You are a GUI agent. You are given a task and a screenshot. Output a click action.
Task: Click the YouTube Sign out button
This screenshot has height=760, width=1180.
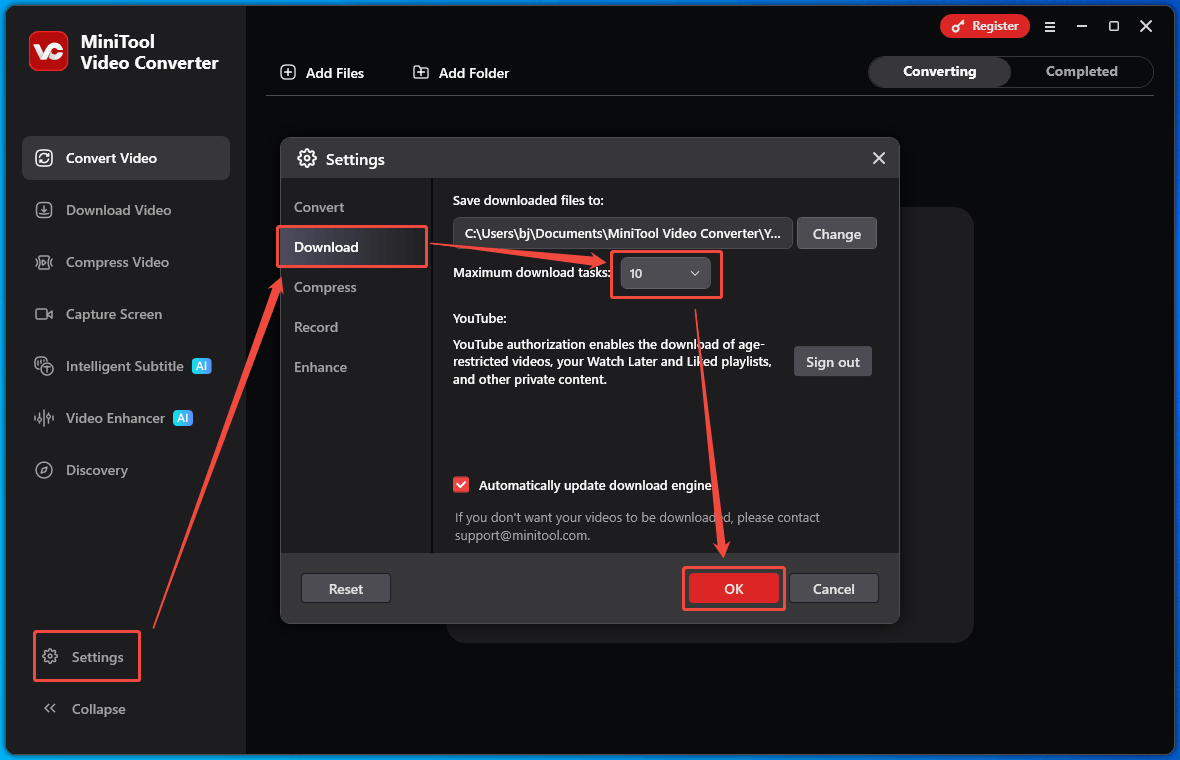click(x=832, y=361)
